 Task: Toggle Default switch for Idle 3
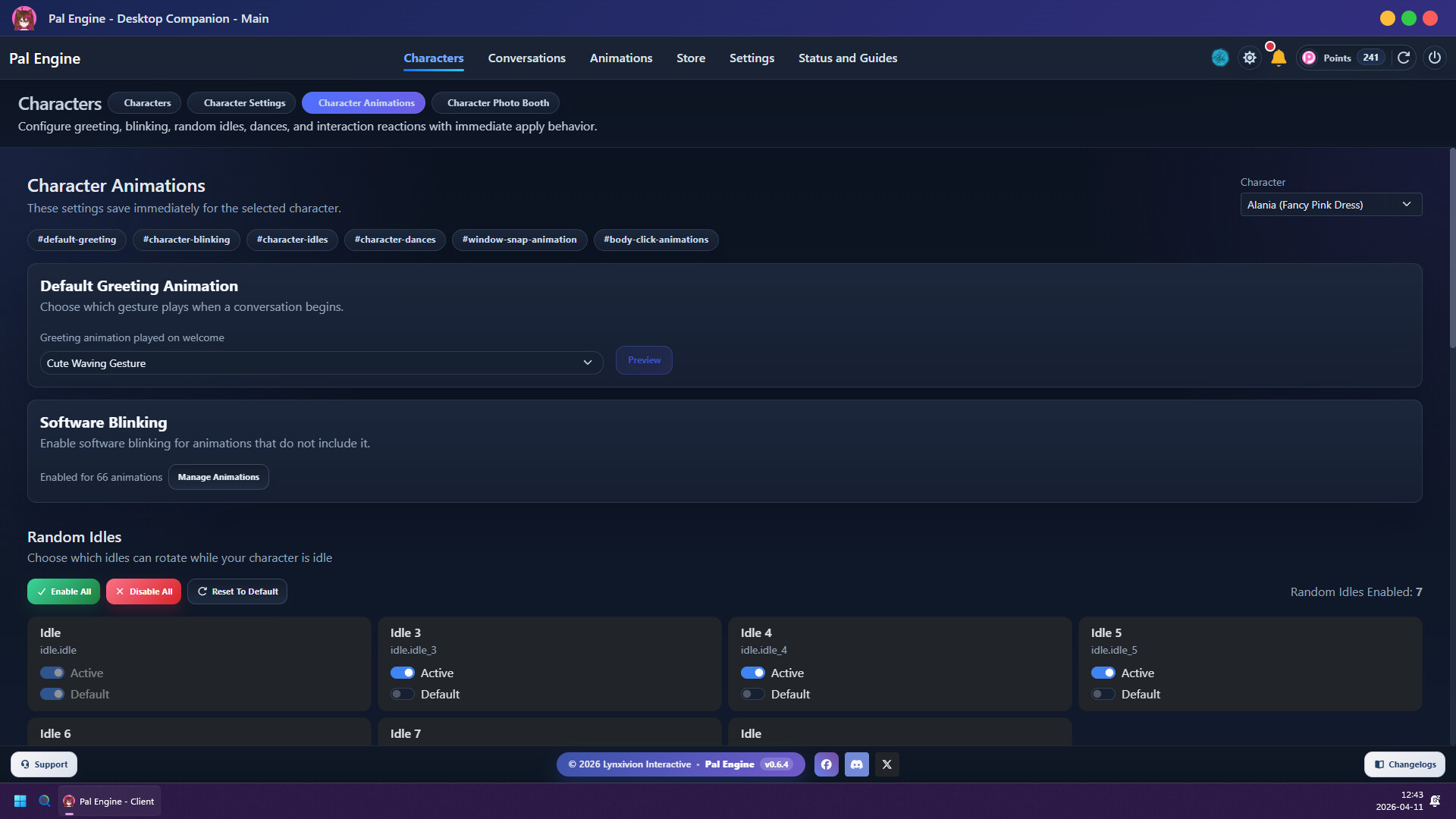(x=403, y=694)
